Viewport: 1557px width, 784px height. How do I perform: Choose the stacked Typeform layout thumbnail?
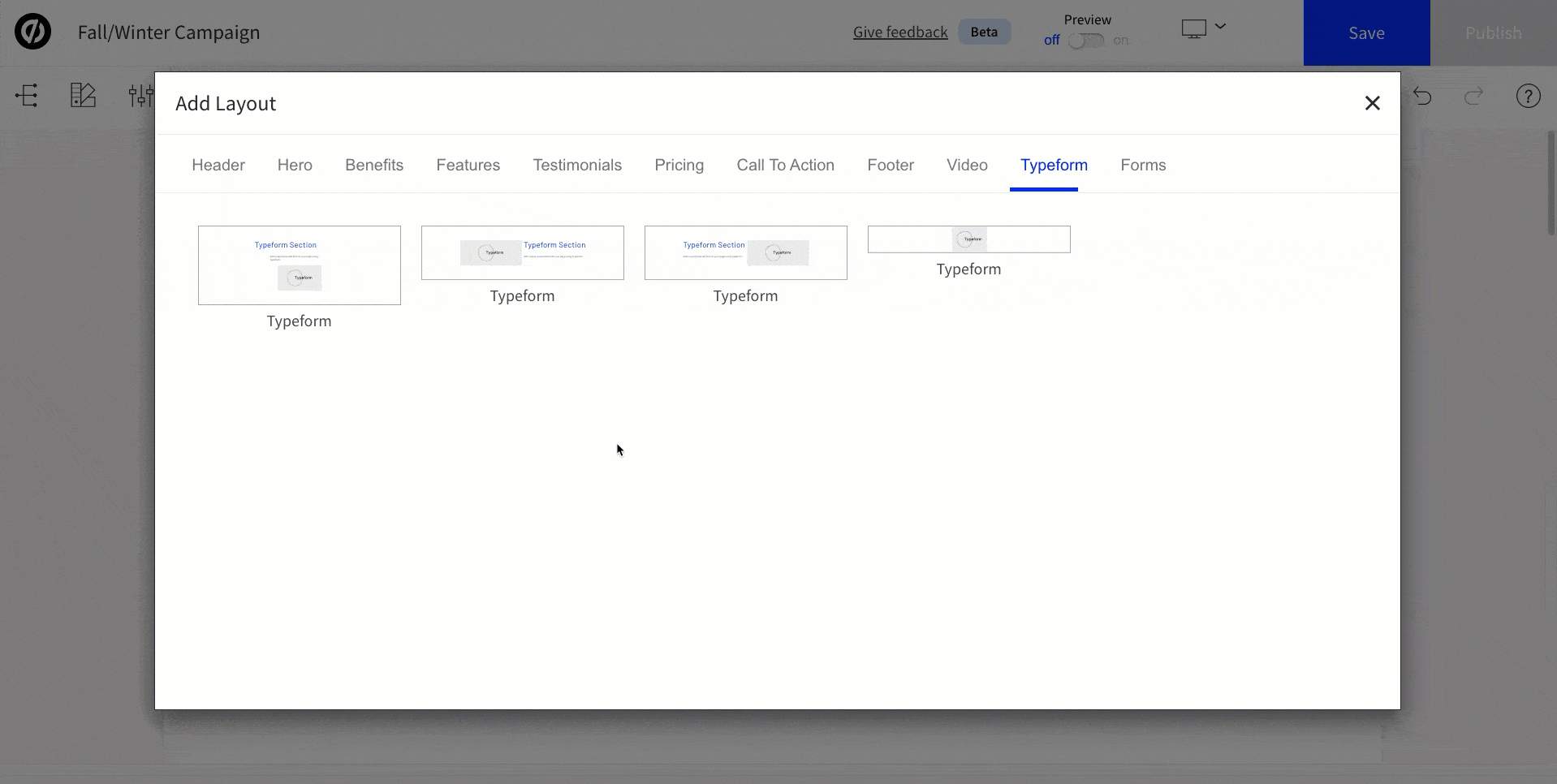pos(300,265)
